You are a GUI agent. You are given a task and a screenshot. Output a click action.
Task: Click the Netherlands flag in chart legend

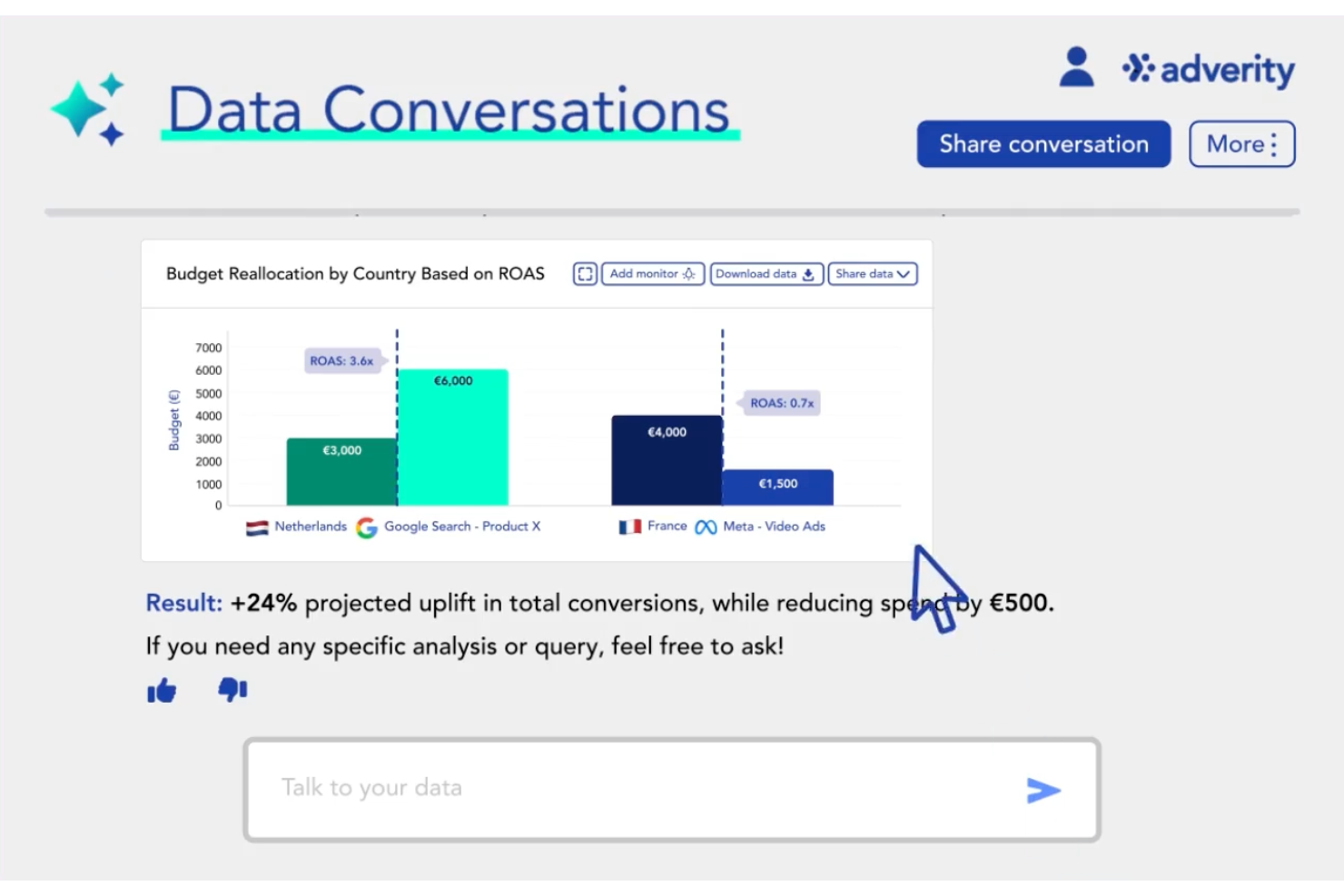[256, 526]
